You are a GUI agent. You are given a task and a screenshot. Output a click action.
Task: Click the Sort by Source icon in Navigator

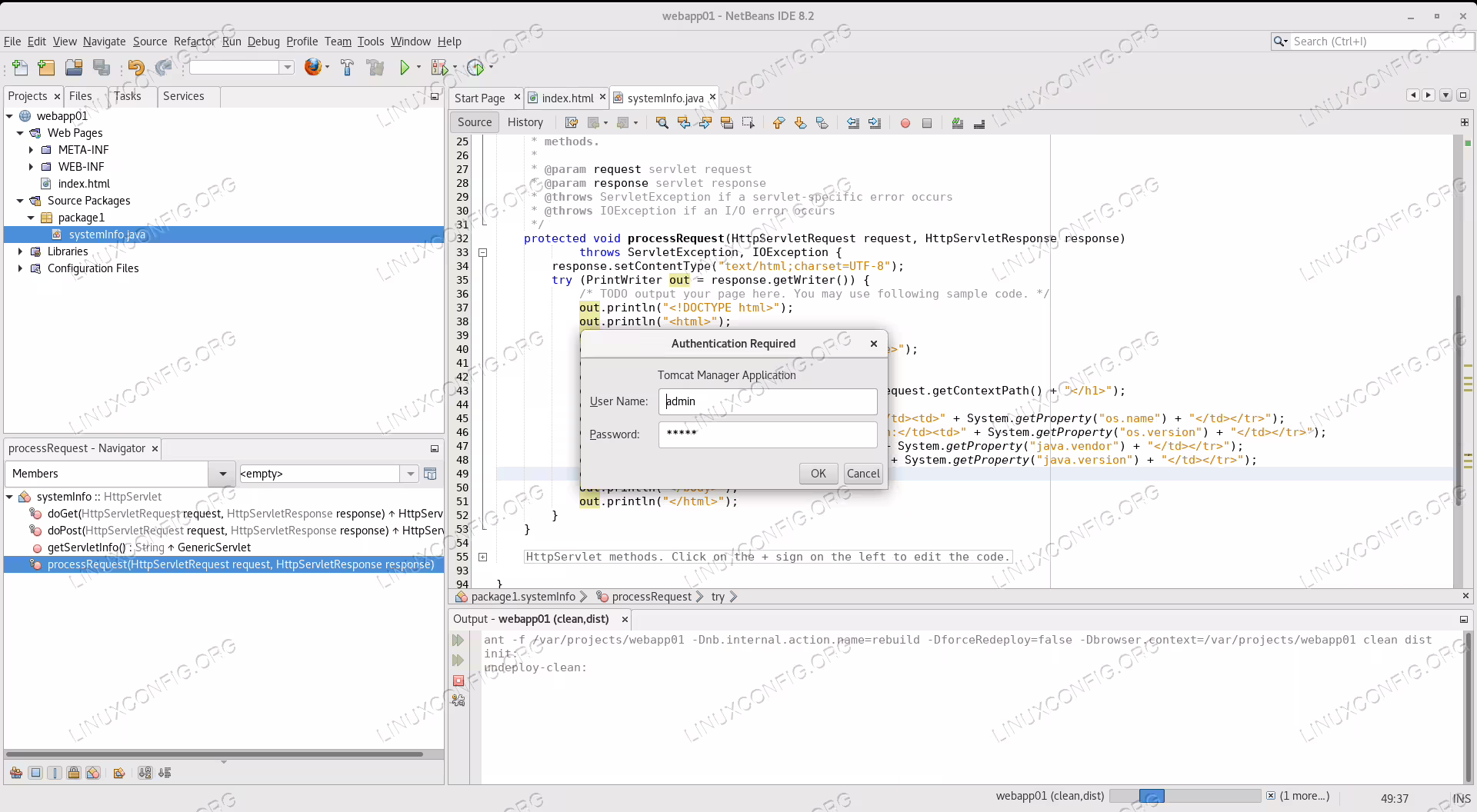tap(165, 773)
